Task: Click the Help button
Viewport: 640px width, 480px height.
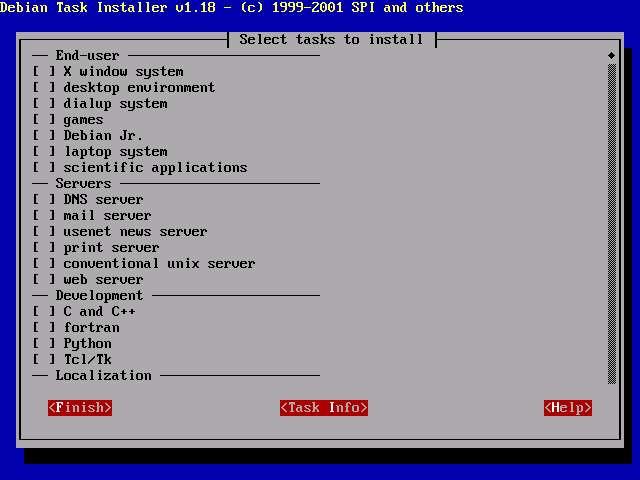Action: [568, 408]
